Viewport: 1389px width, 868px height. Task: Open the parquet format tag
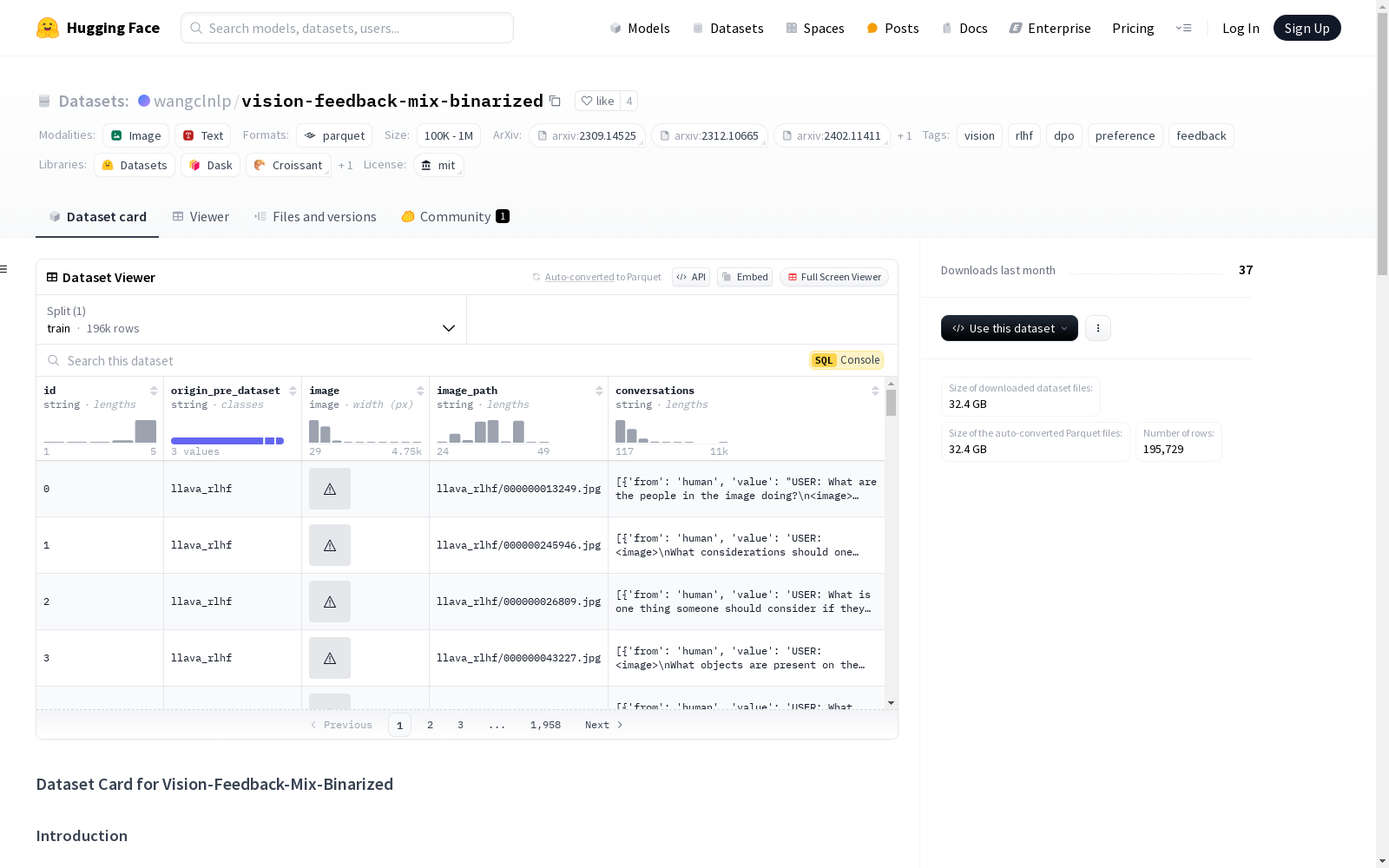(334, 135)
